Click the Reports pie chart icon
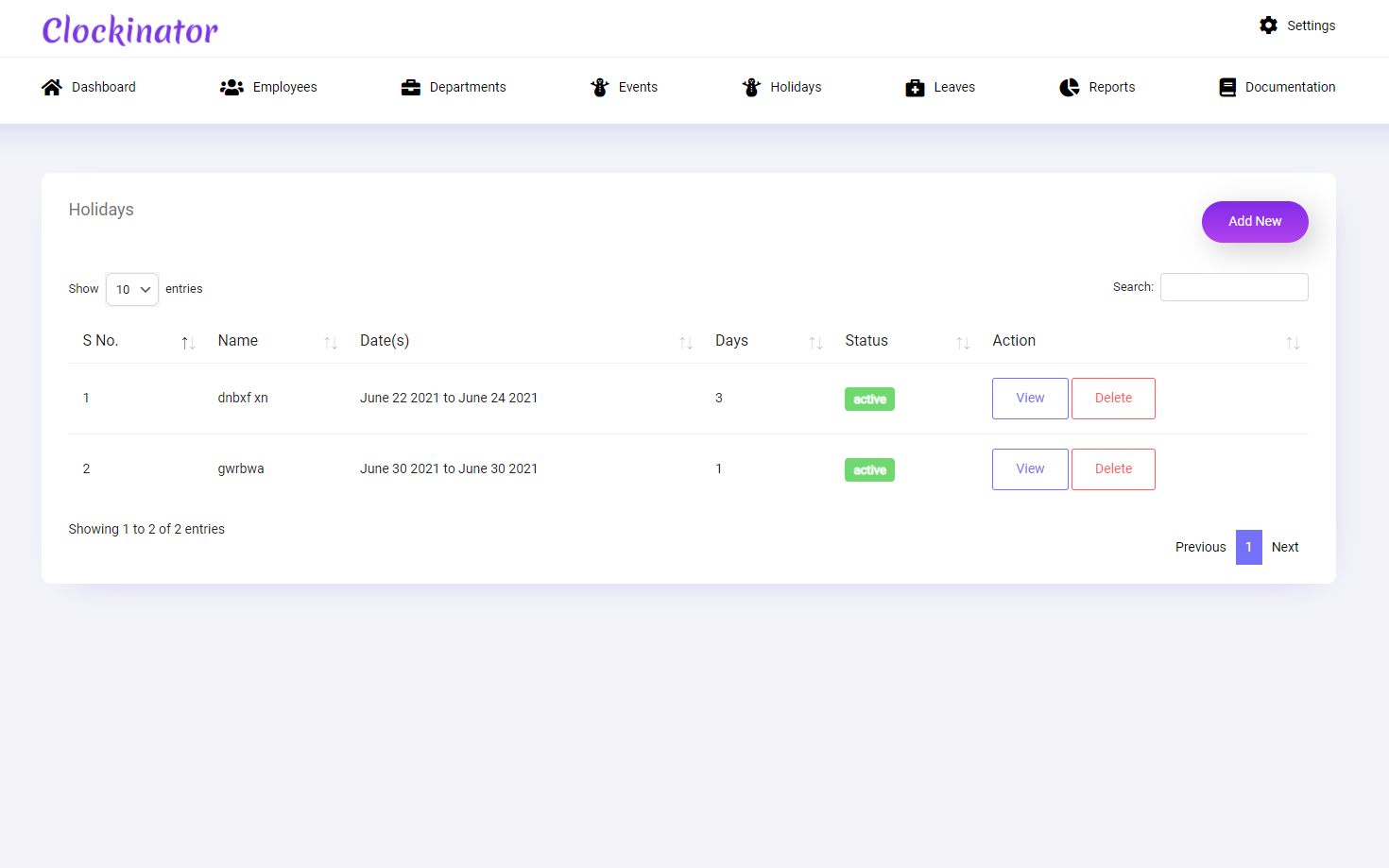The width and height of the screenshot is (1389, 868). point(1070,87)
